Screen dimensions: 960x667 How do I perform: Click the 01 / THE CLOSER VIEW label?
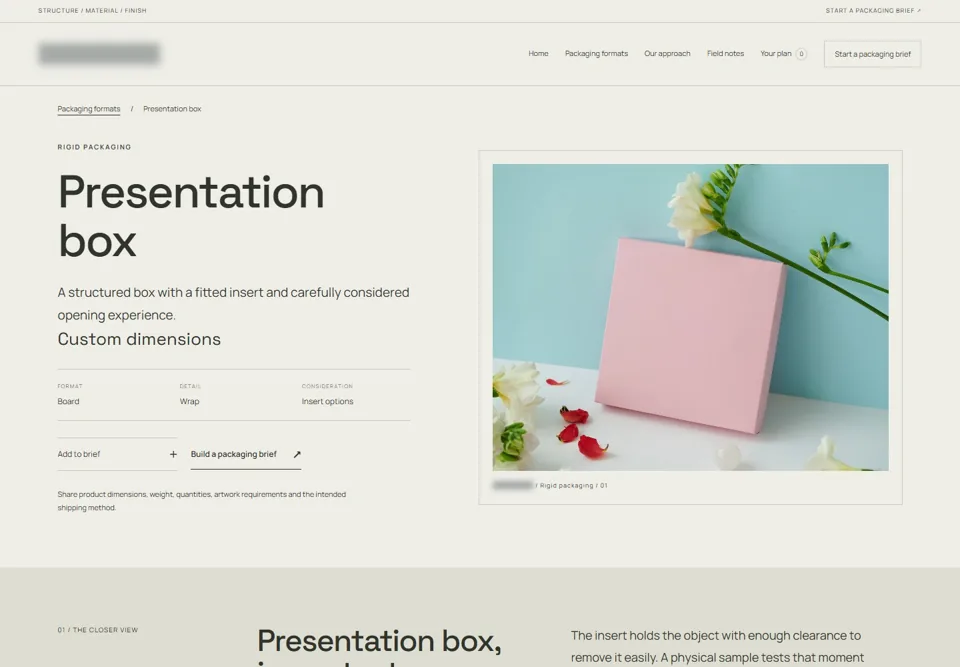coord(98,630)
